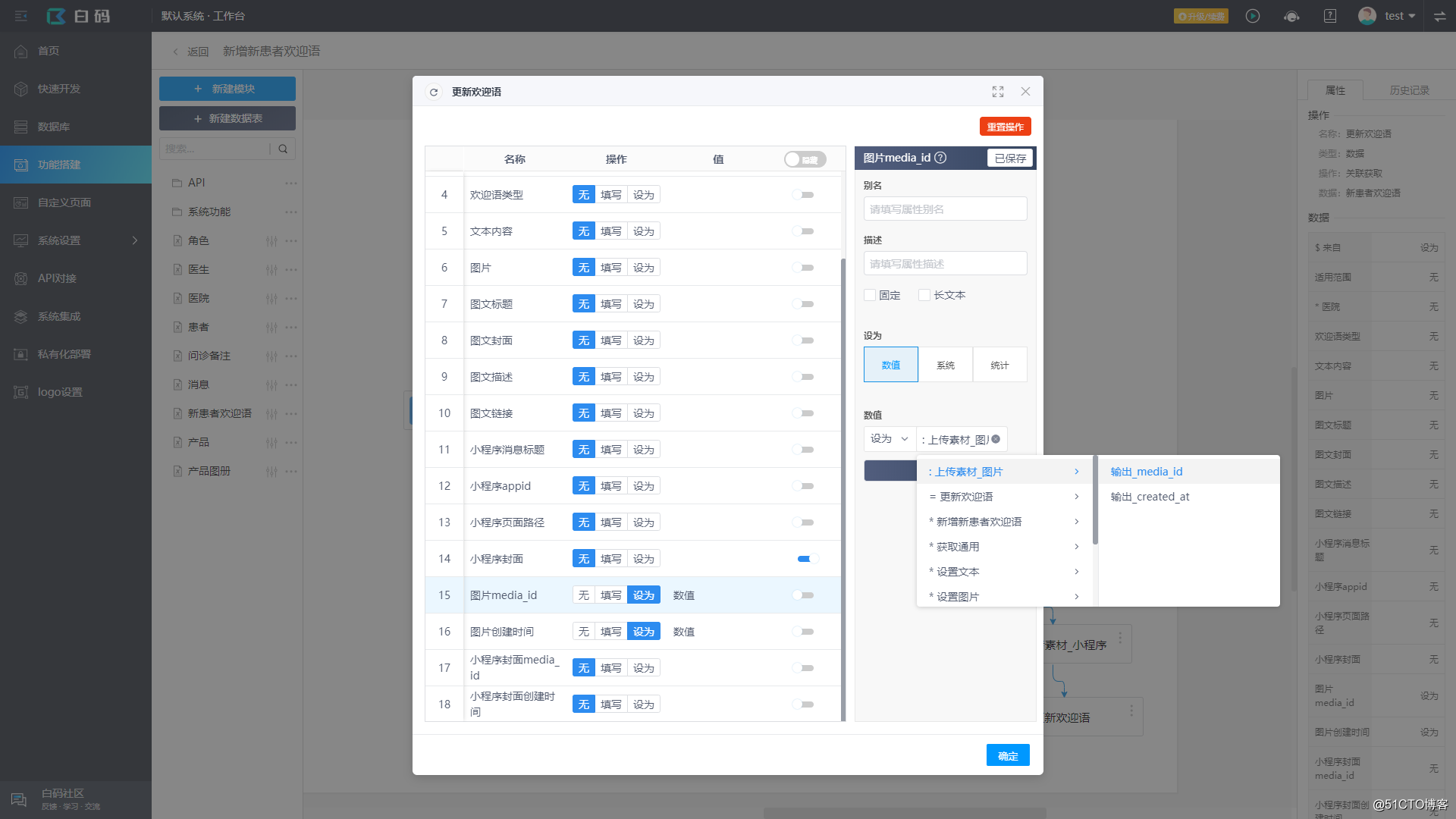
Task: Click the search magnifier icon in module panel
Action: (x=283, y=149)
